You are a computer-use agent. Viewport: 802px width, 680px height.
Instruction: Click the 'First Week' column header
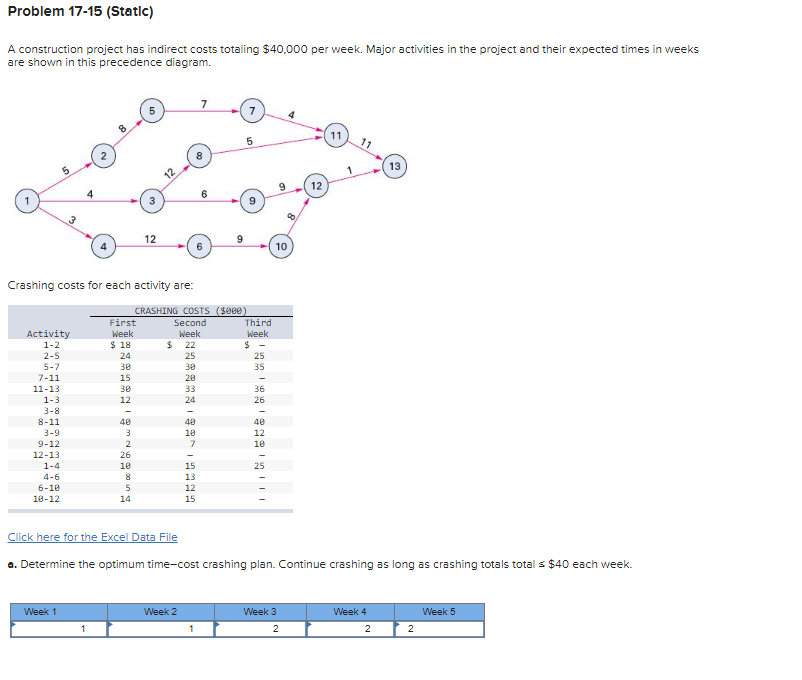click(x=123, y=328)
